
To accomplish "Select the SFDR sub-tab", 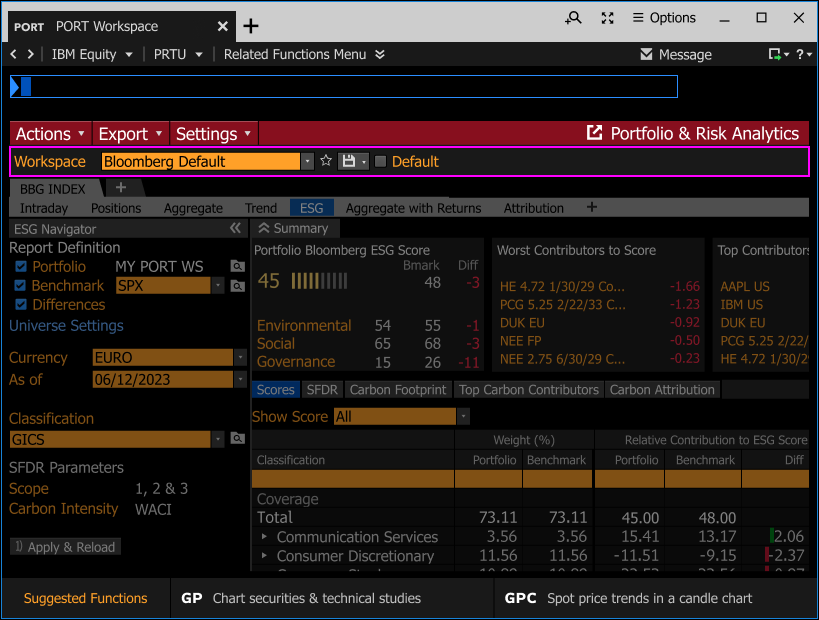I will (322, 390).
